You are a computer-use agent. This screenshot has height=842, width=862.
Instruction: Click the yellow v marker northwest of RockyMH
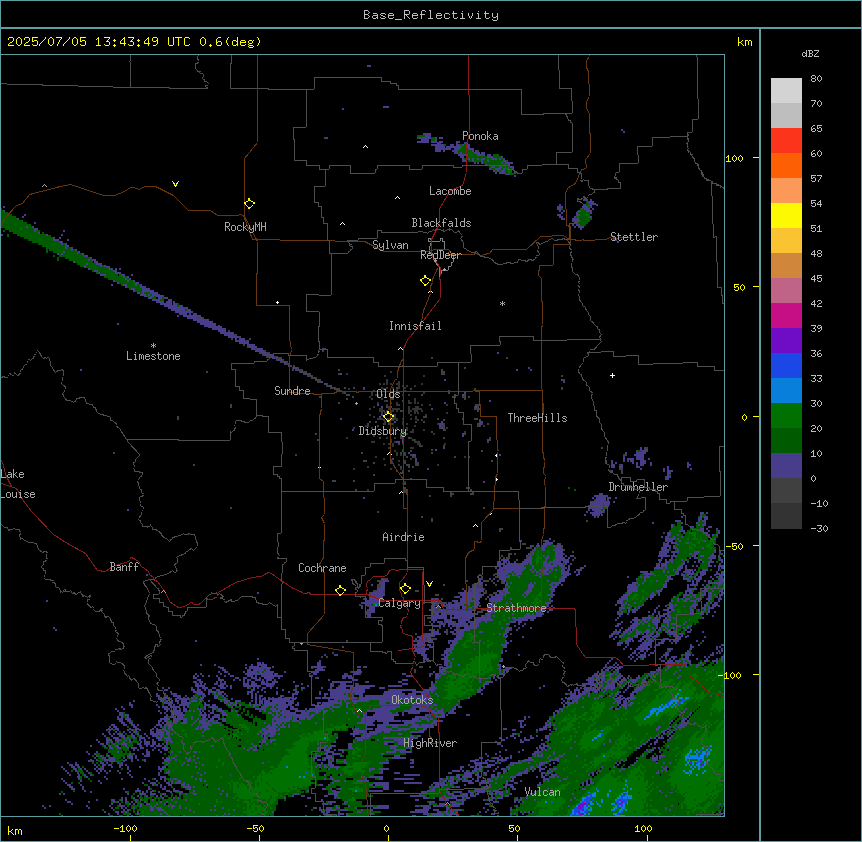175,184
